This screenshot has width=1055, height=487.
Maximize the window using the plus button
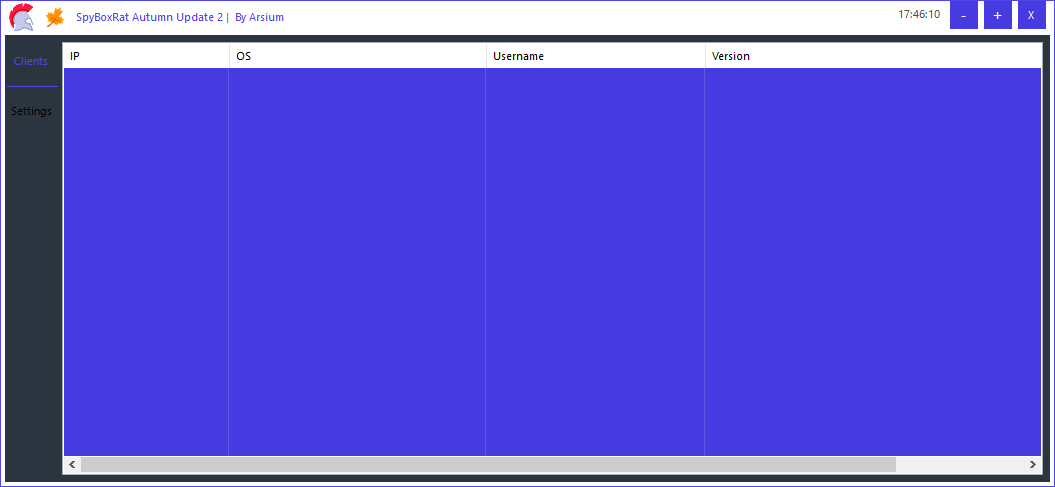997,15
